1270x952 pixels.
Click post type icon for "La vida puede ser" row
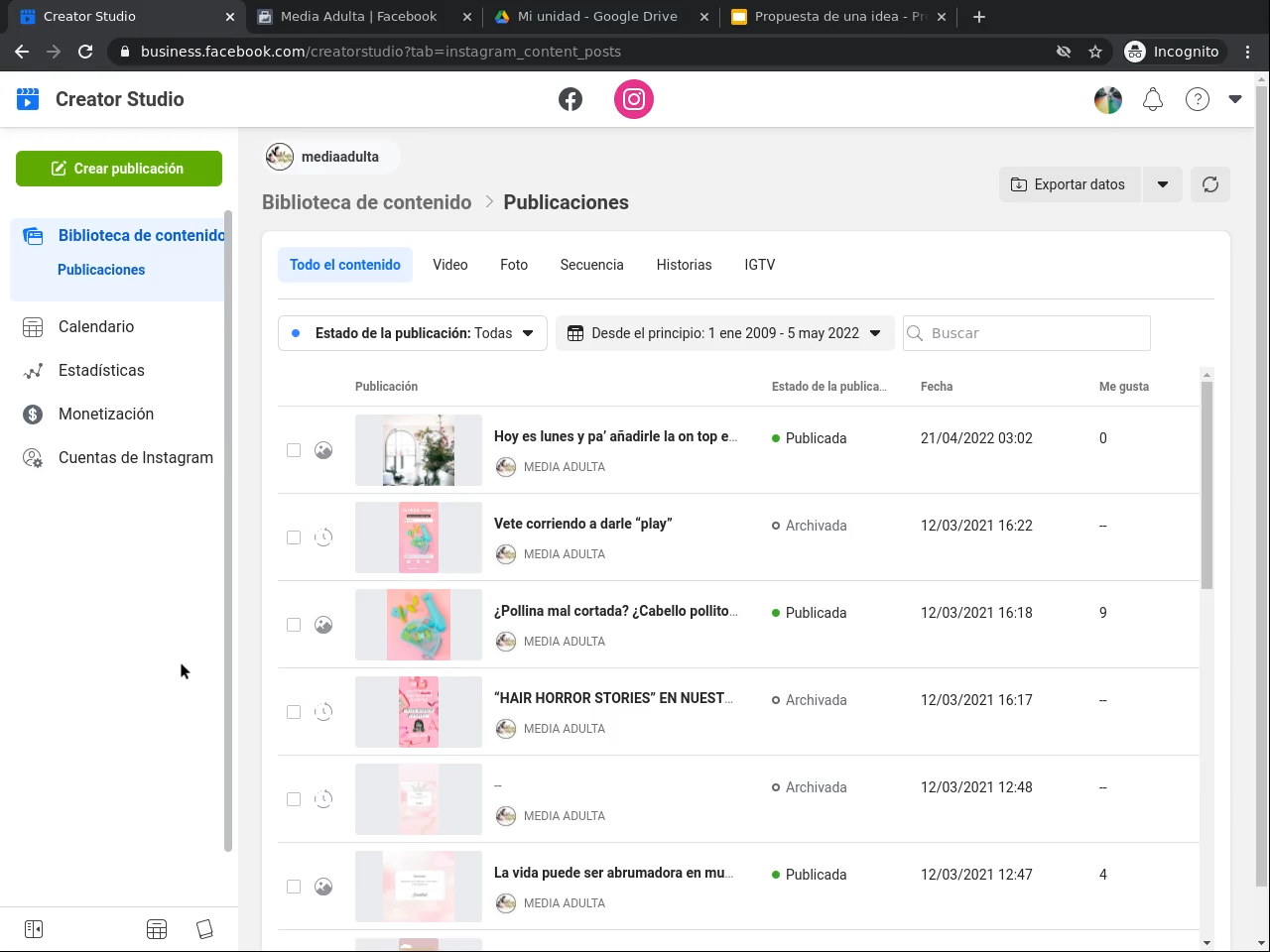(x=323, y=887)
